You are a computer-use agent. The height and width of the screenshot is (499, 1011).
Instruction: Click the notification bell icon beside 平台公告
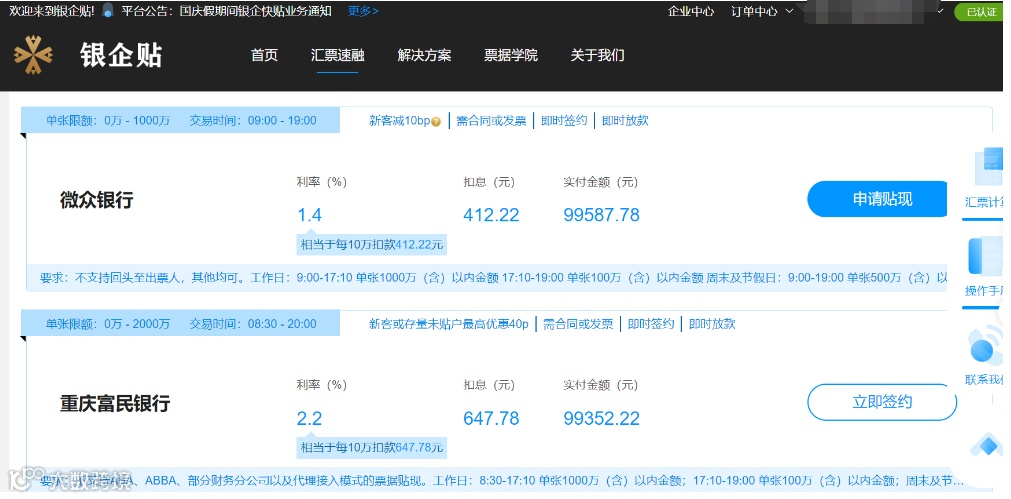[108, 10]
